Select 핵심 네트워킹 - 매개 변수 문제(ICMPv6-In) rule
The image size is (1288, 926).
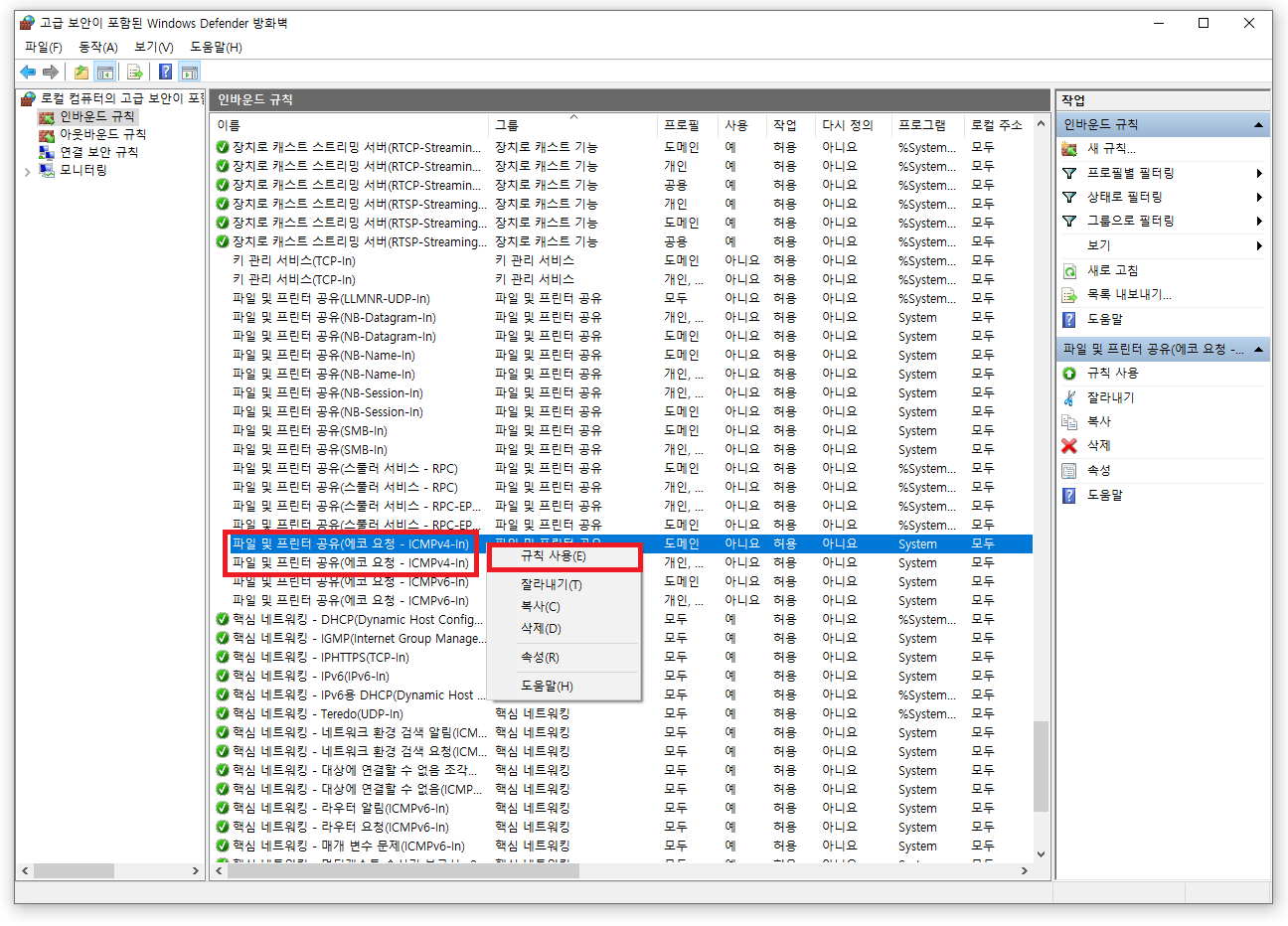point(621,846)
